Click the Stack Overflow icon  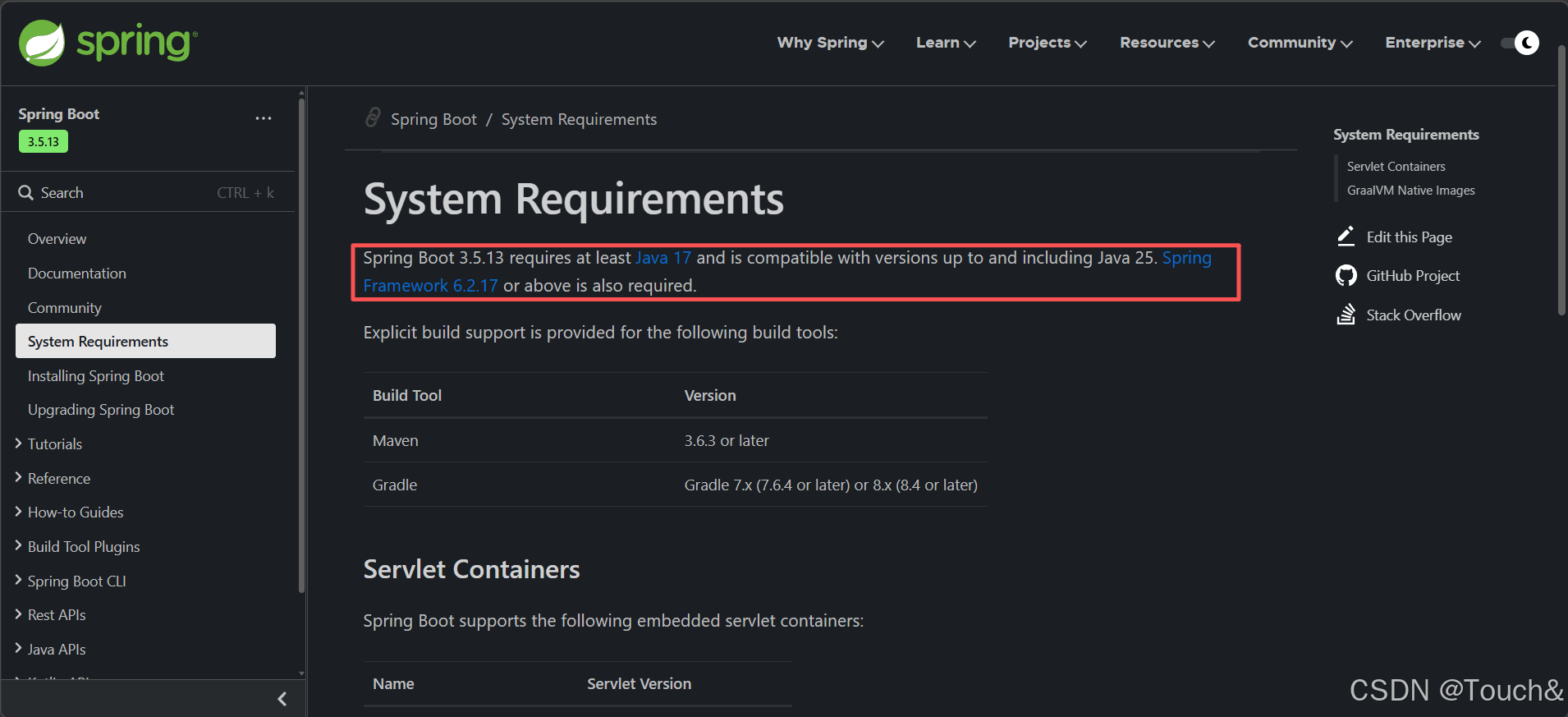tap(1346, 315)
